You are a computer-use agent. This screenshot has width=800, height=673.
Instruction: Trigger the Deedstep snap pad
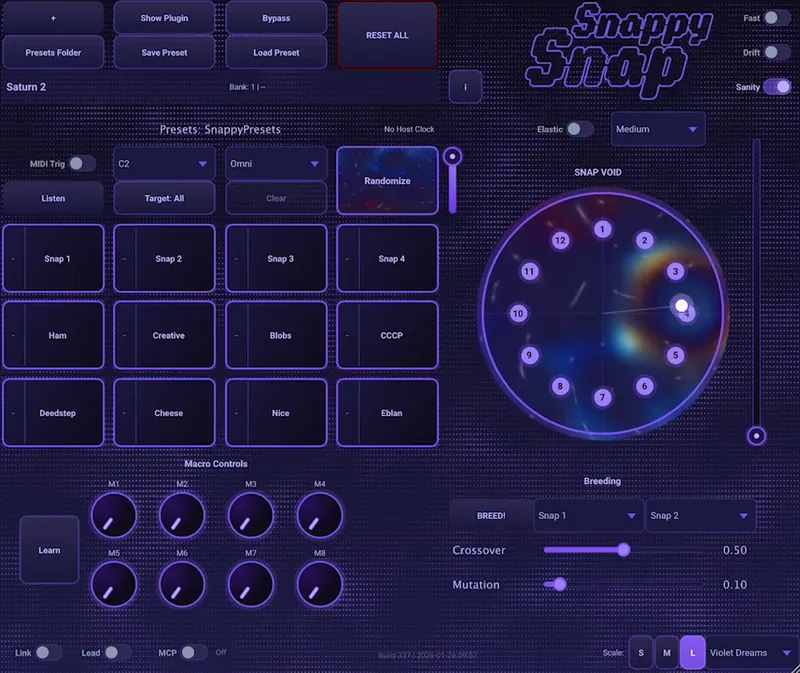[57, 413]
